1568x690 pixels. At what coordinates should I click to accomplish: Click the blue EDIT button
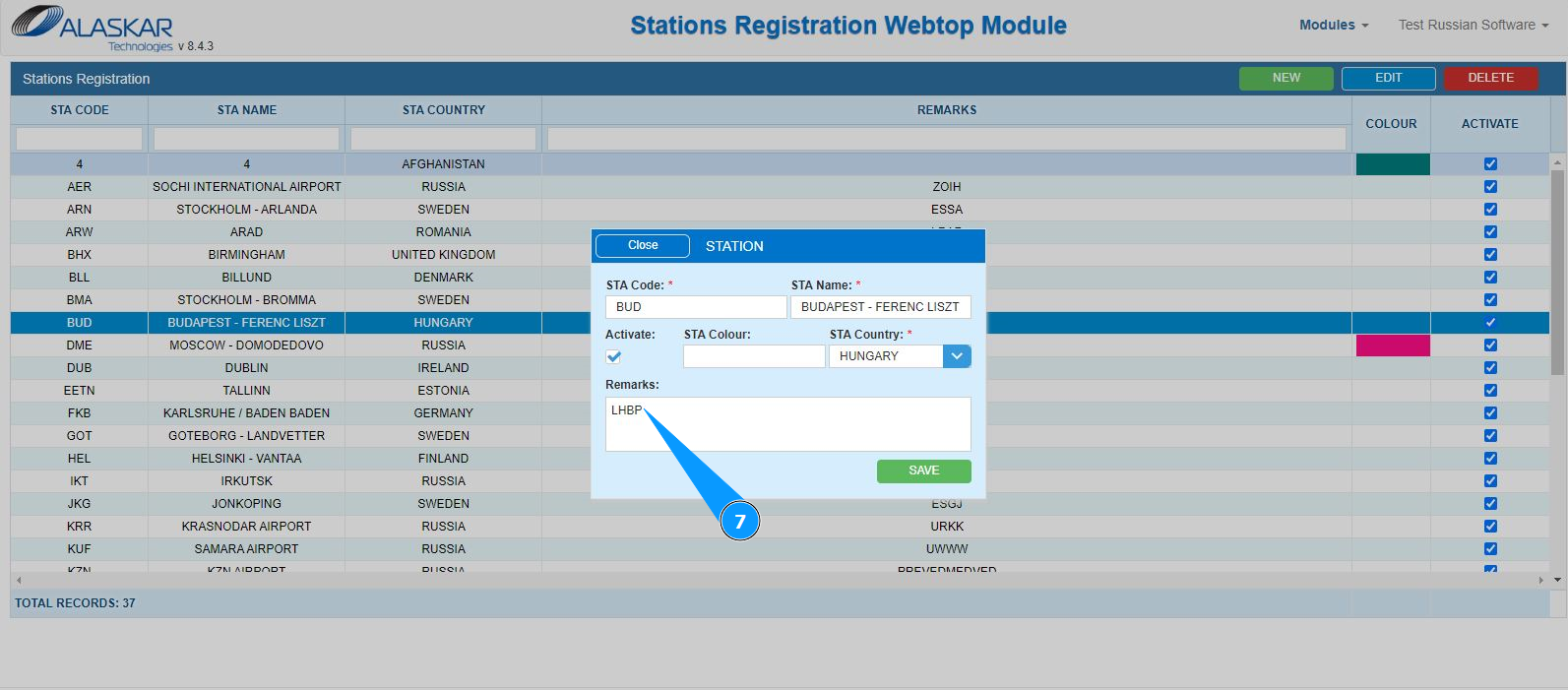tap(1388, 78)
